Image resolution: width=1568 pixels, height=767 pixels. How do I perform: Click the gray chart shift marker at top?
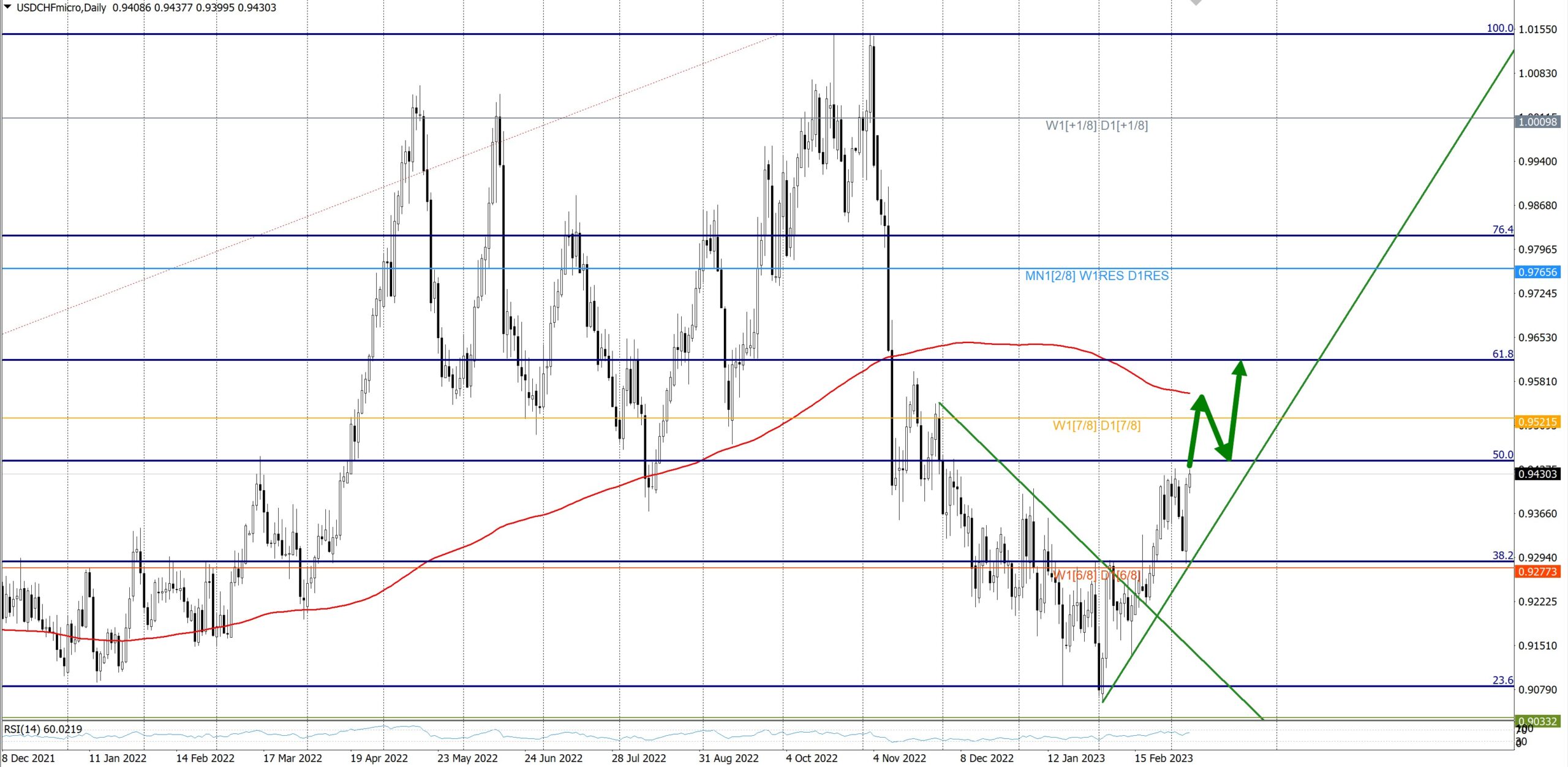(x=1195, y=2)
